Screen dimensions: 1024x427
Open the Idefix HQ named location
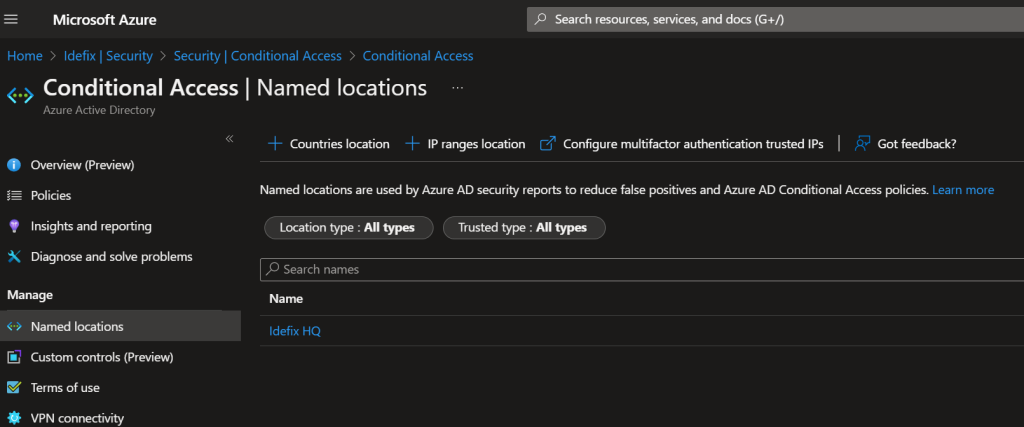[295, 331]
